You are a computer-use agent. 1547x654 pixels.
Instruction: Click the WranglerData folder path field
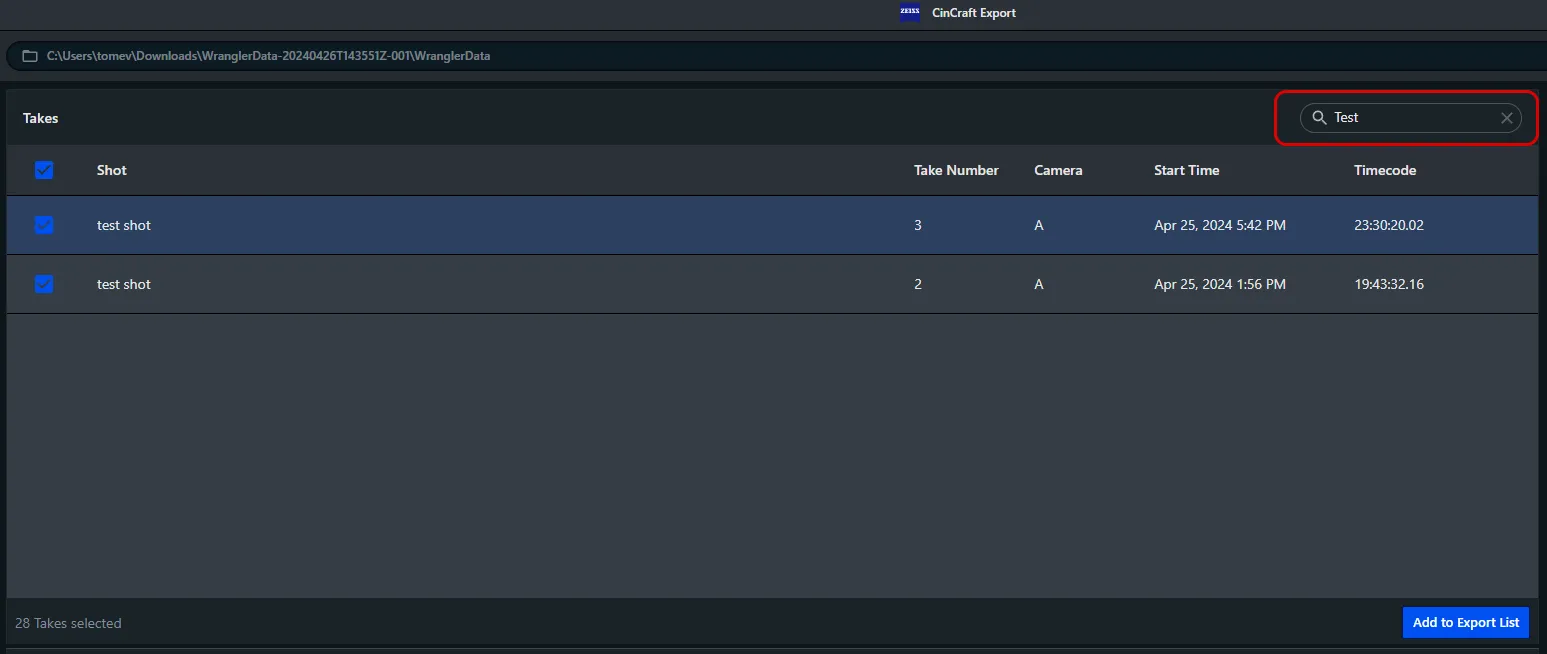[776, 56]
